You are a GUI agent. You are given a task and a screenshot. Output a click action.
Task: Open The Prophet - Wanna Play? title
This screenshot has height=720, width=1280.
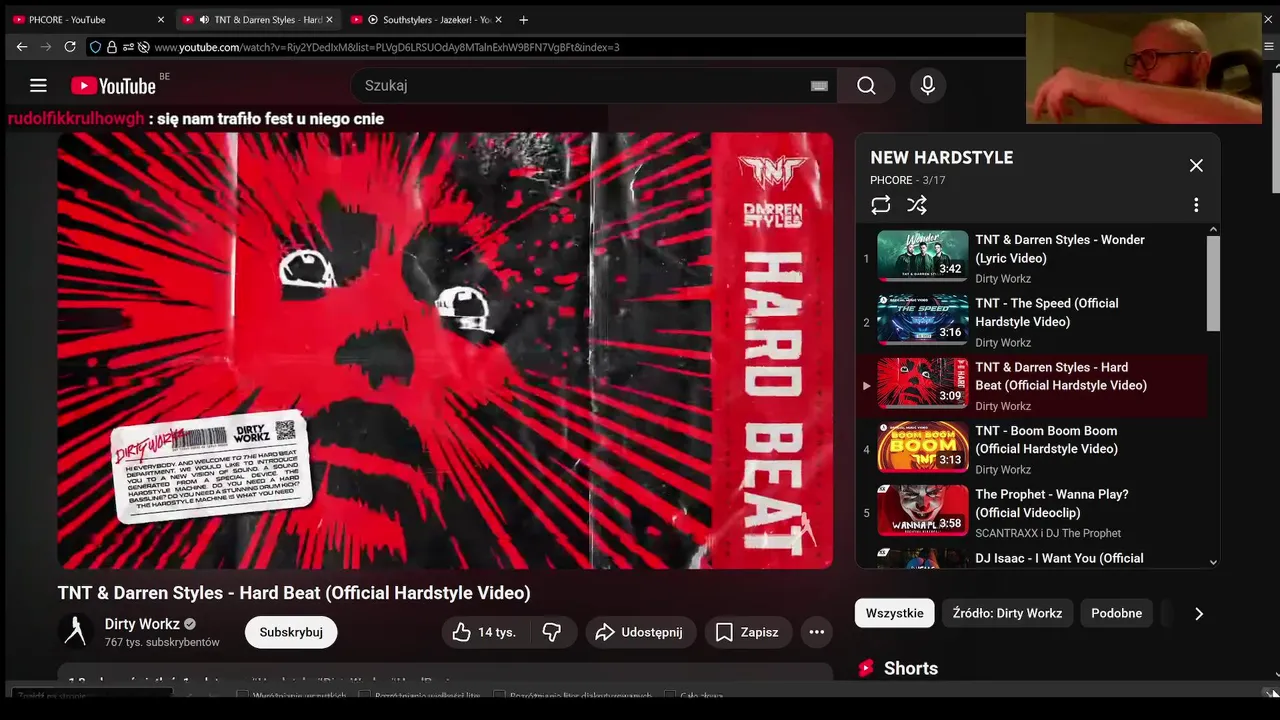pyautogui.click(x=1052, y=504)
